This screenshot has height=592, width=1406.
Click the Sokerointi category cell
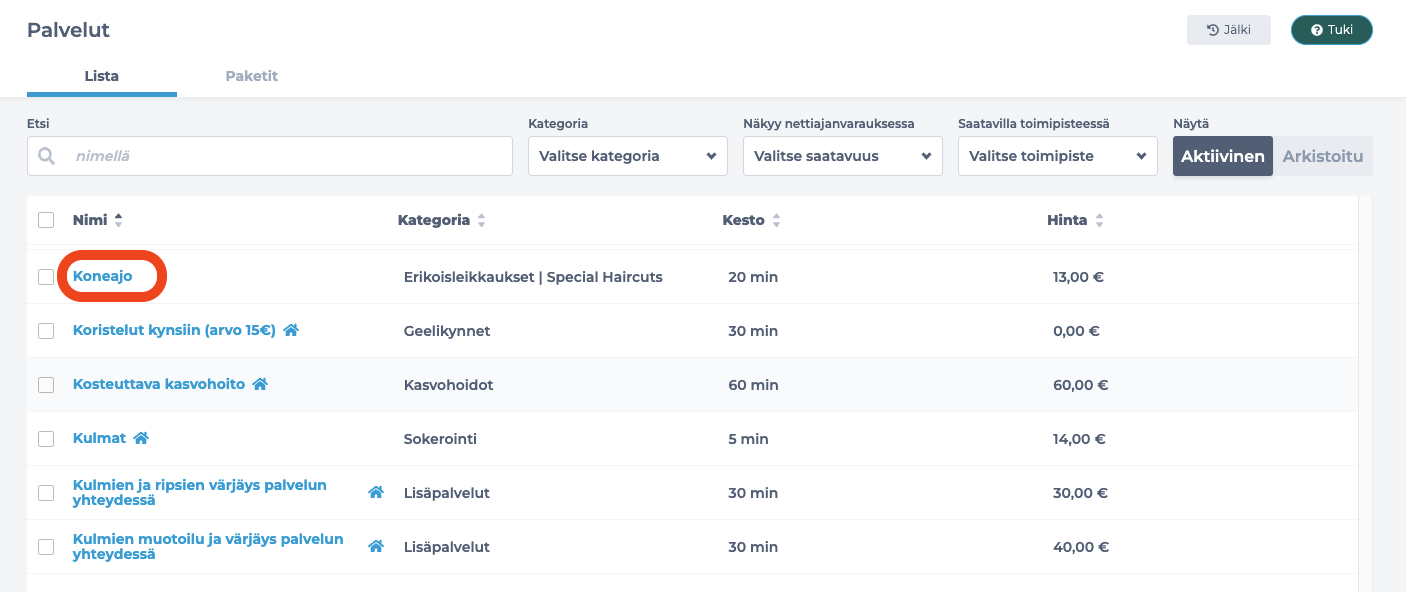click(x=441, y=439)
